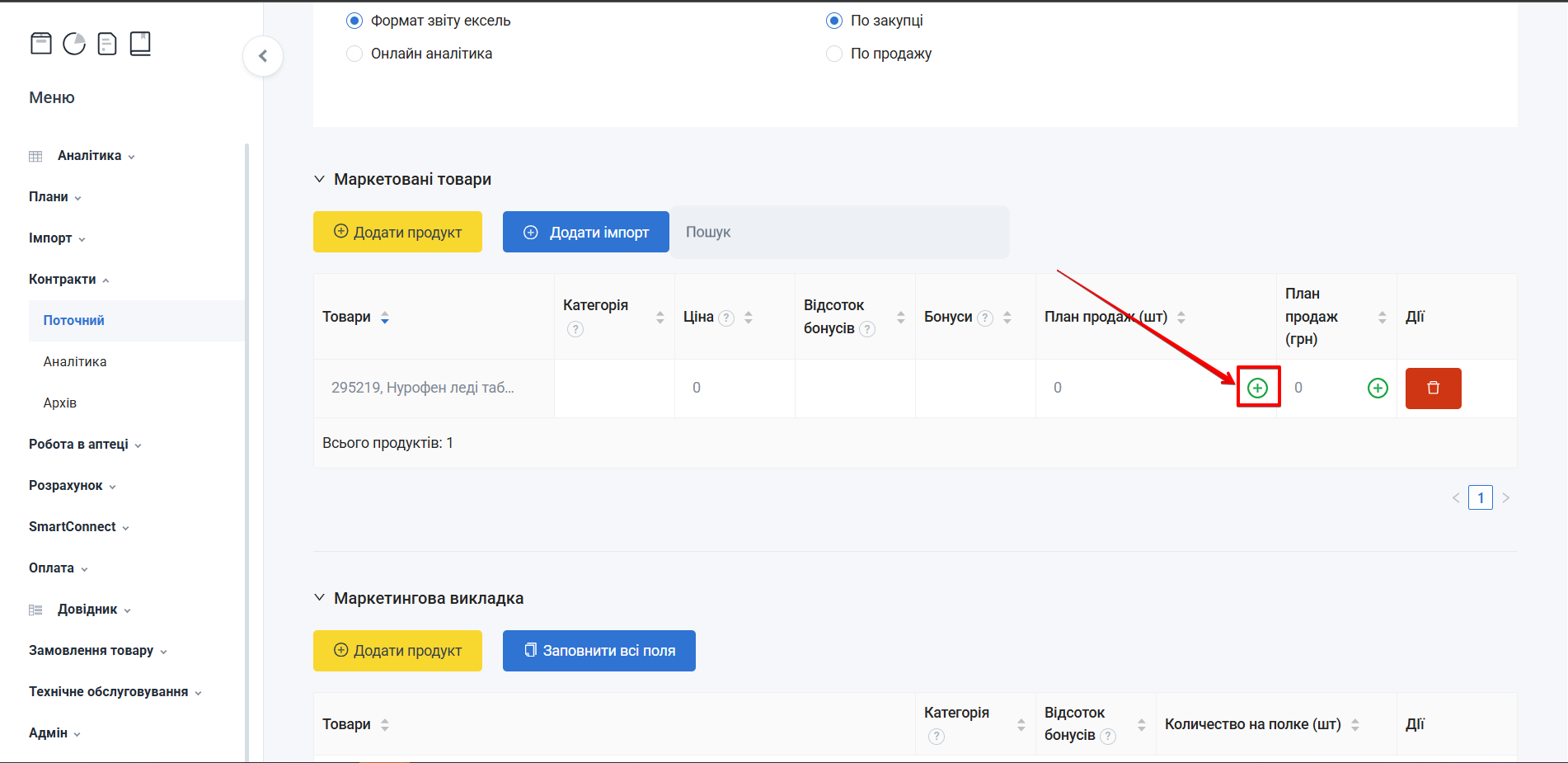Screen dimensions: 1568x763
Task: Sort the table by Товари column
Action: point(384,318)
